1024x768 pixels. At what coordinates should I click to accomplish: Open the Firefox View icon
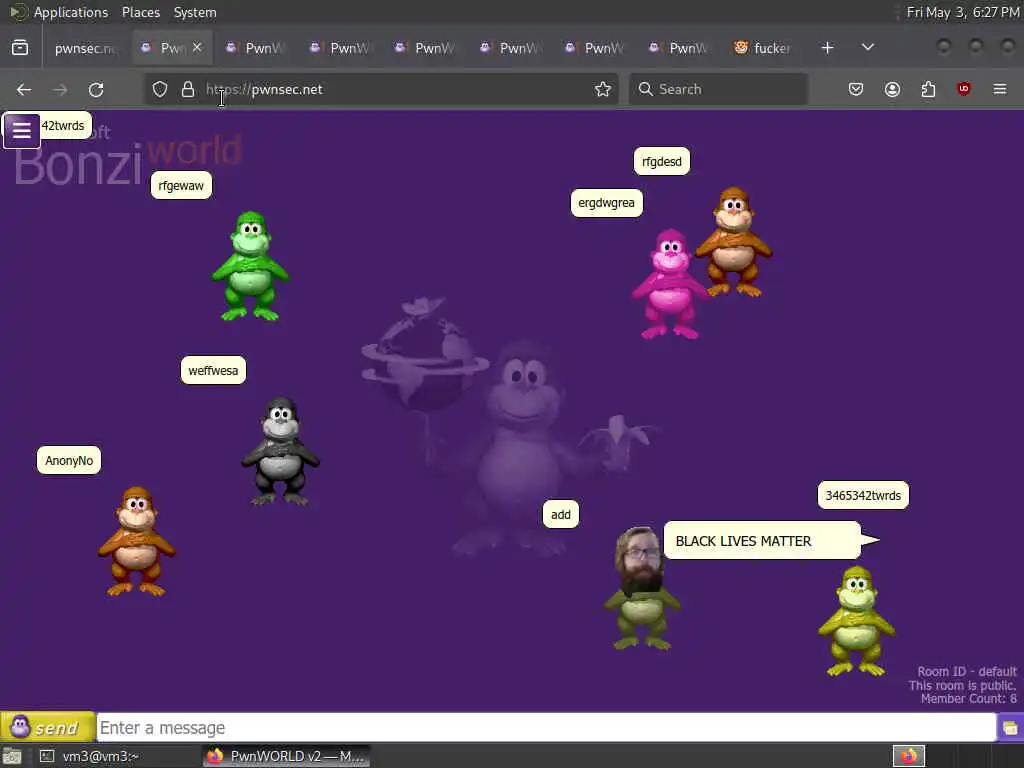20,48
